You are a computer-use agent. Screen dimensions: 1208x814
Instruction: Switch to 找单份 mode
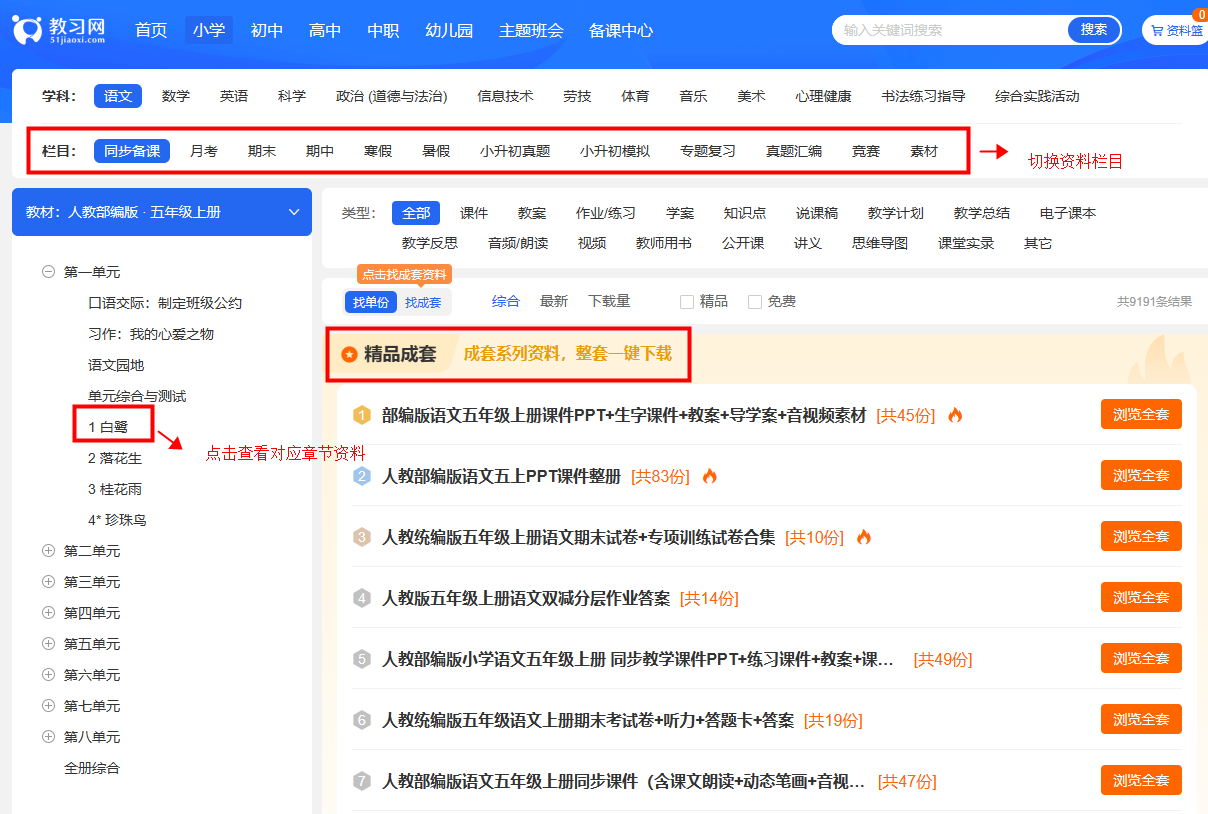(370, 302)
